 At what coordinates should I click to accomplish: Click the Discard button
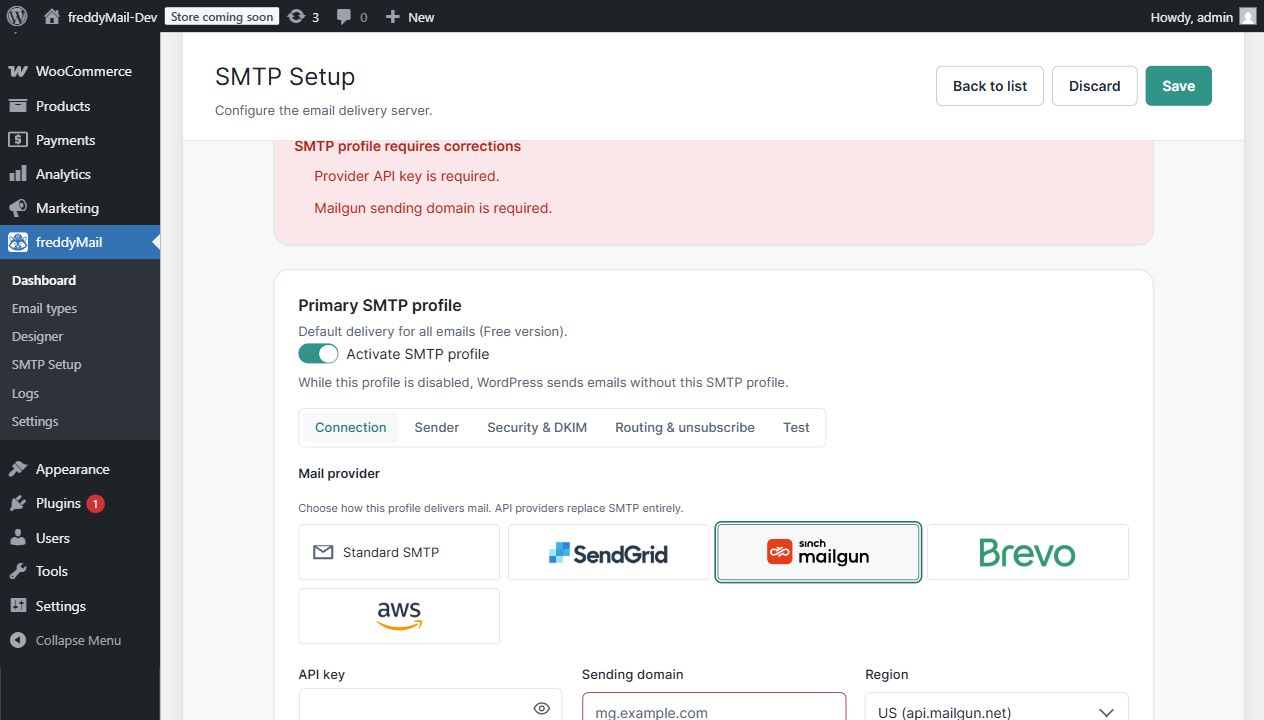coord(1094,86)
